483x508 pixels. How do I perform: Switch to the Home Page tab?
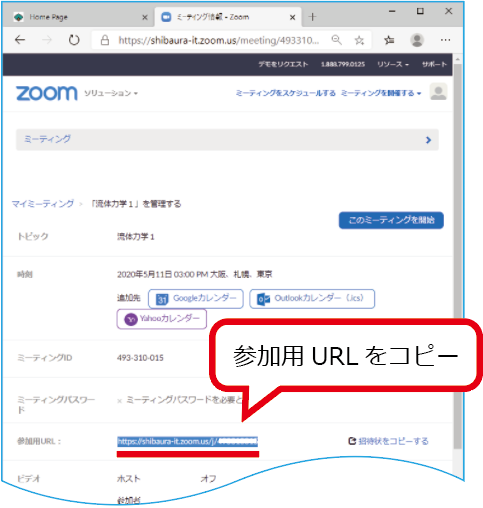coord(79,17)
